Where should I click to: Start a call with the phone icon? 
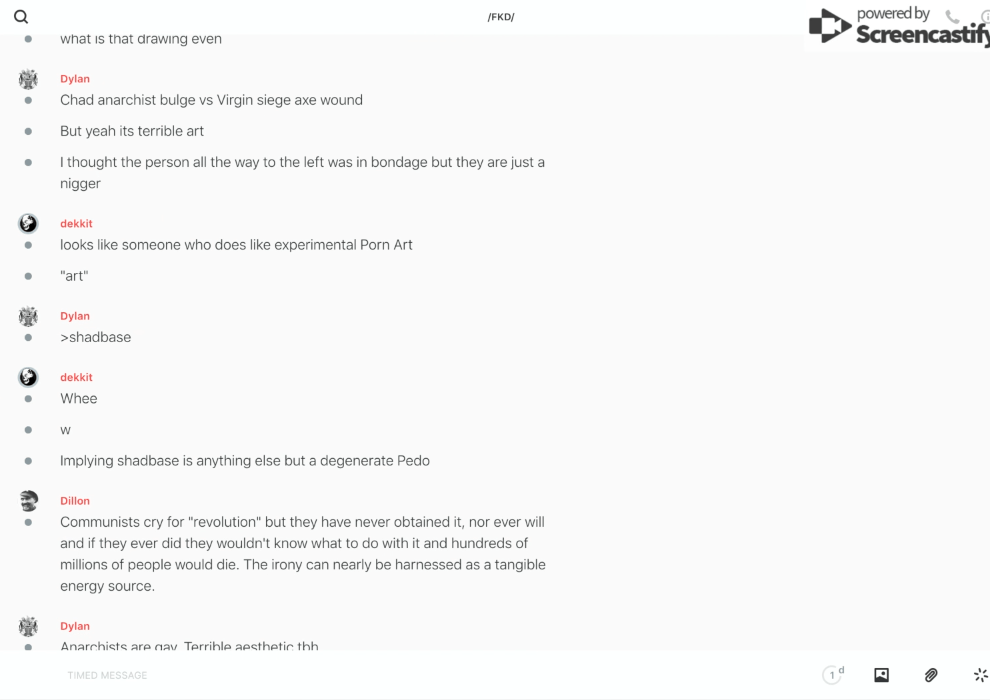point(952,17)
